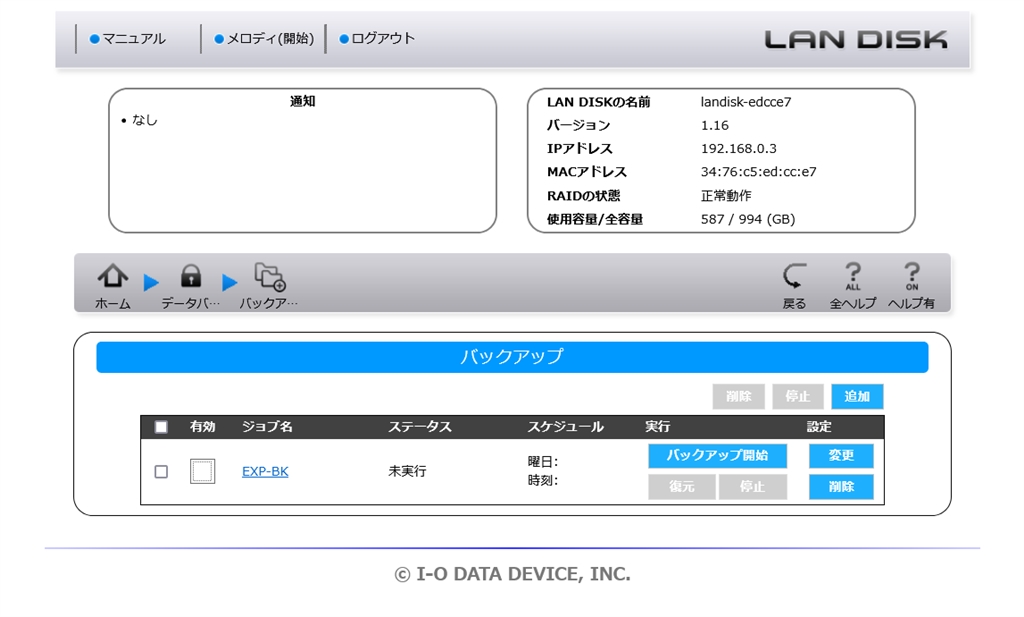Screen dimensions: 1024x617
Task: Click the 停止 button in EXP-BK row
Action: 752,487
